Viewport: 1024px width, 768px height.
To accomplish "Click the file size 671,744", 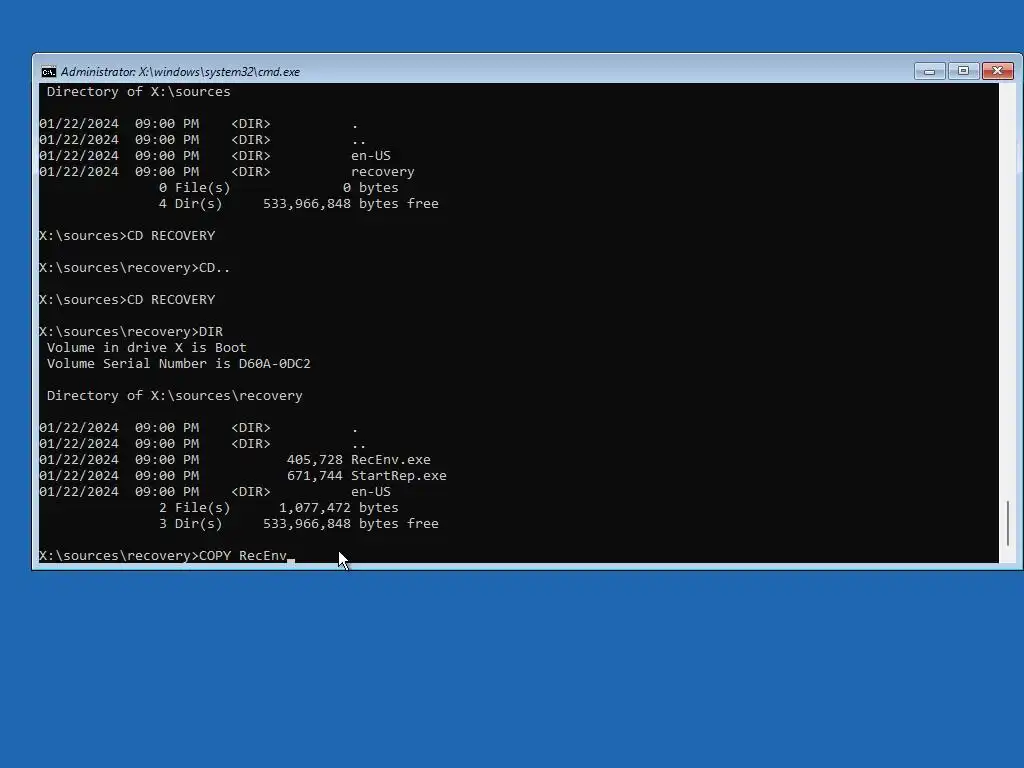I will pyautogui.click(x=314, y=476).
